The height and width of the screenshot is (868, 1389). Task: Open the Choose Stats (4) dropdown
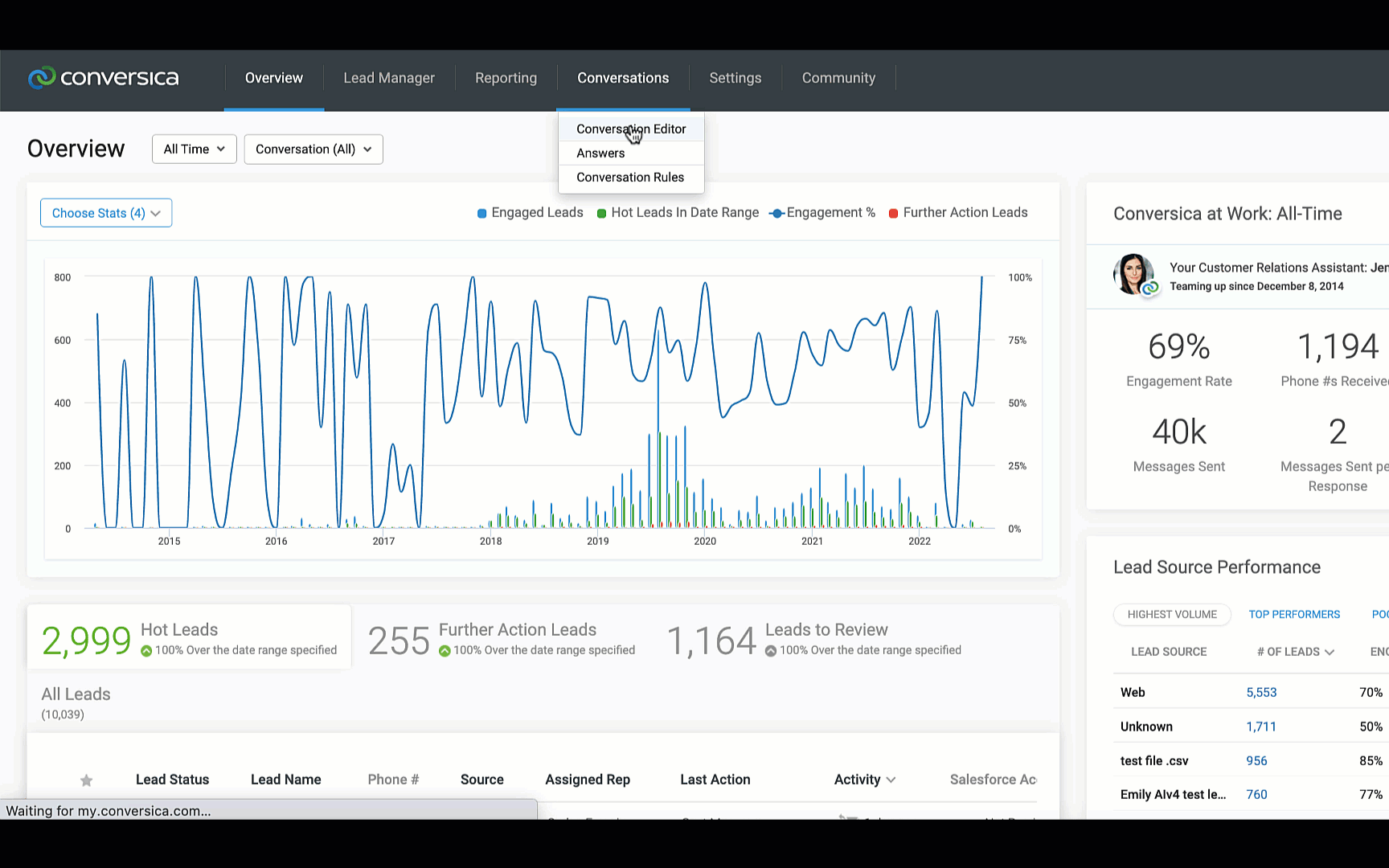[x=106, y=213]
